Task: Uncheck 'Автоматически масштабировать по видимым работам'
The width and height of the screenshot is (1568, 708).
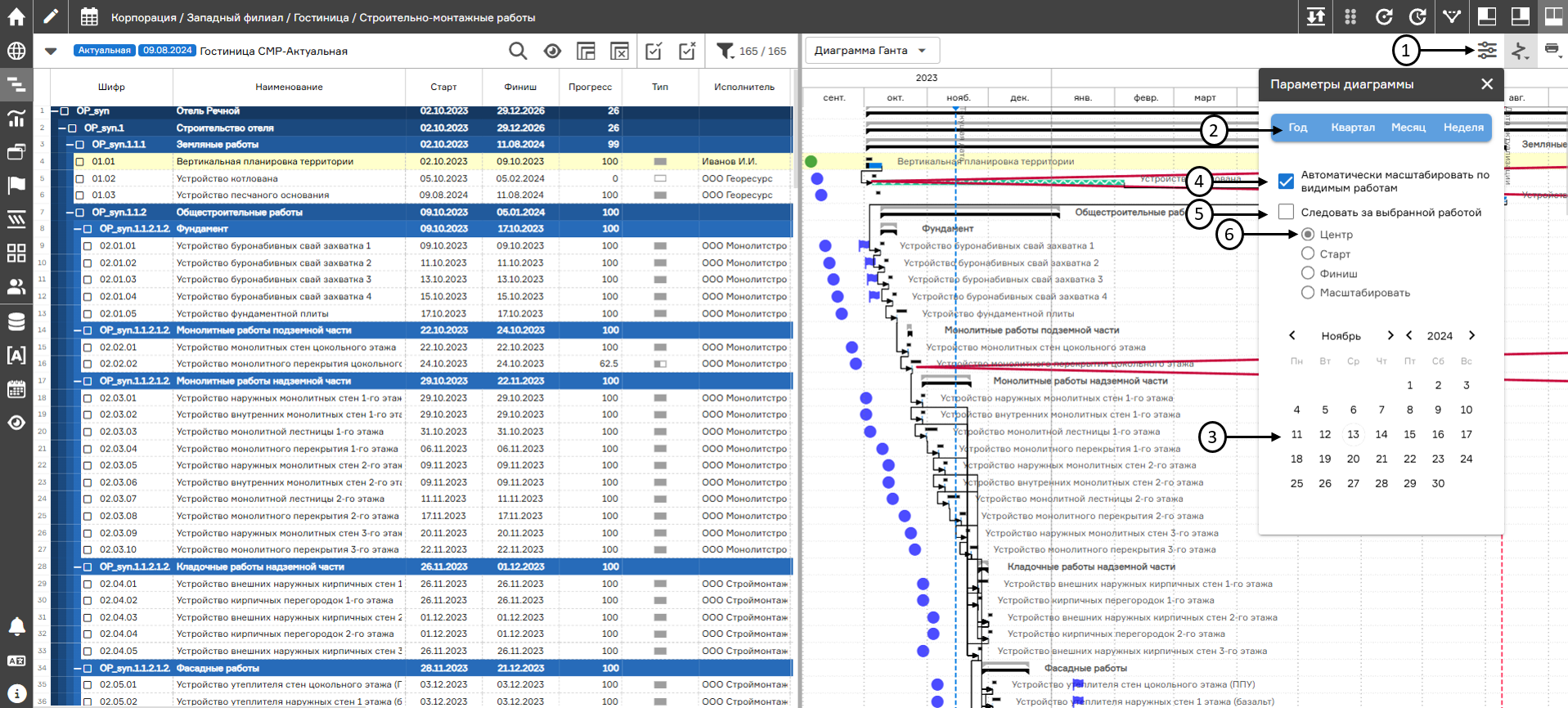Action: pyautogui.click(x=1287, y=181)
